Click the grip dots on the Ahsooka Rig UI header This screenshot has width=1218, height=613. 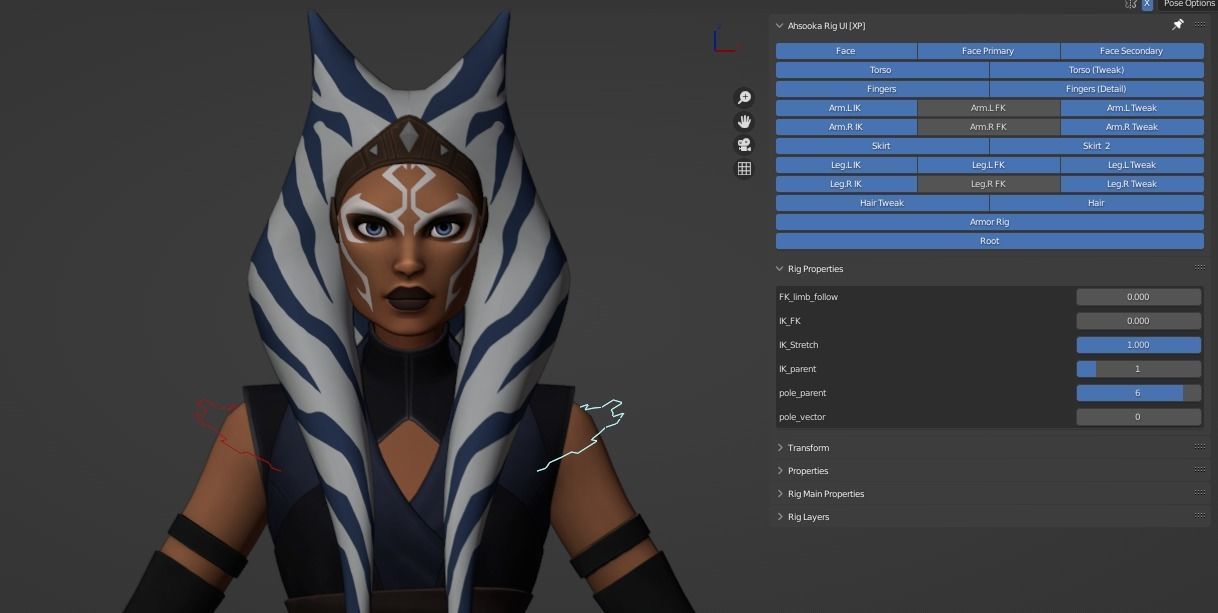pyautogui.click(x=1199, y=25)
